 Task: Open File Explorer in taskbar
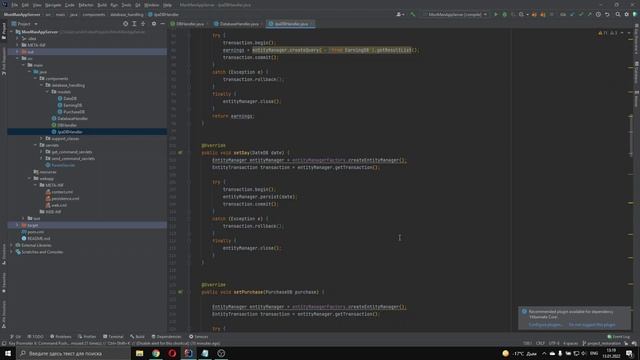point(140,353)
